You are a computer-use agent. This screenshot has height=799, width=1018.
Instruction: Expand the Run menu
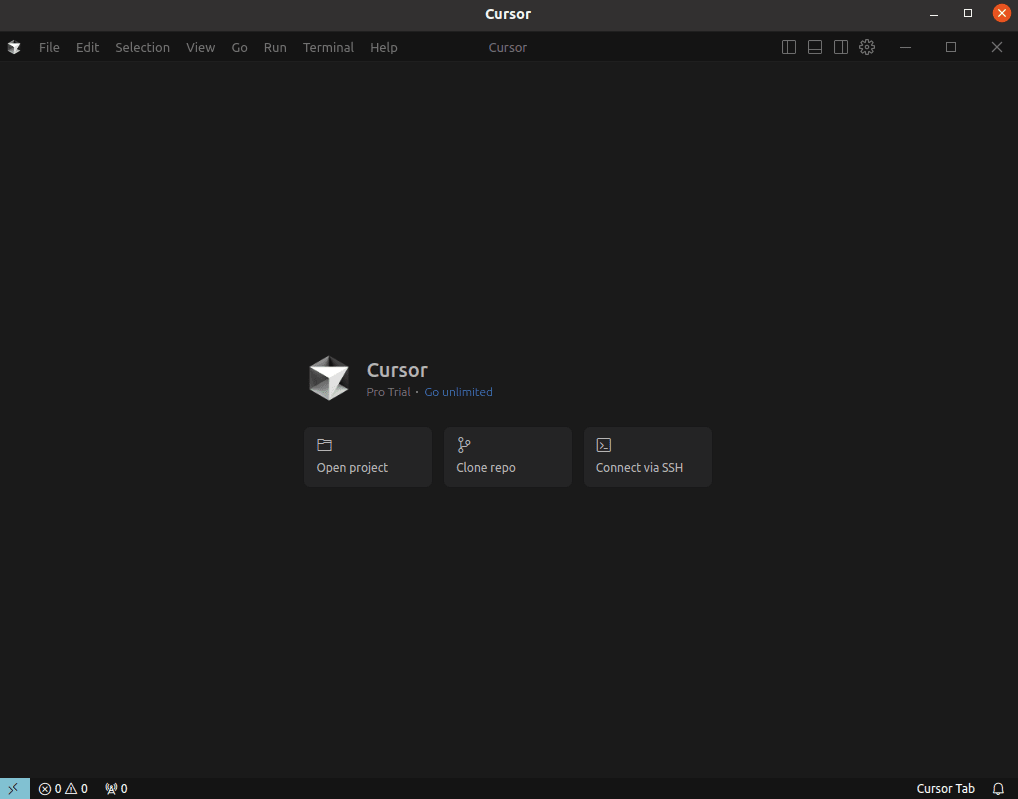click(275, 47)
